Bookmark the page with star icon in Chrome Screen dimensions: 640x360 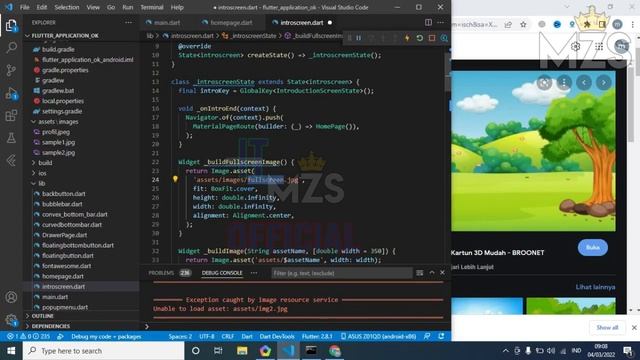click(x=523, y=24)
